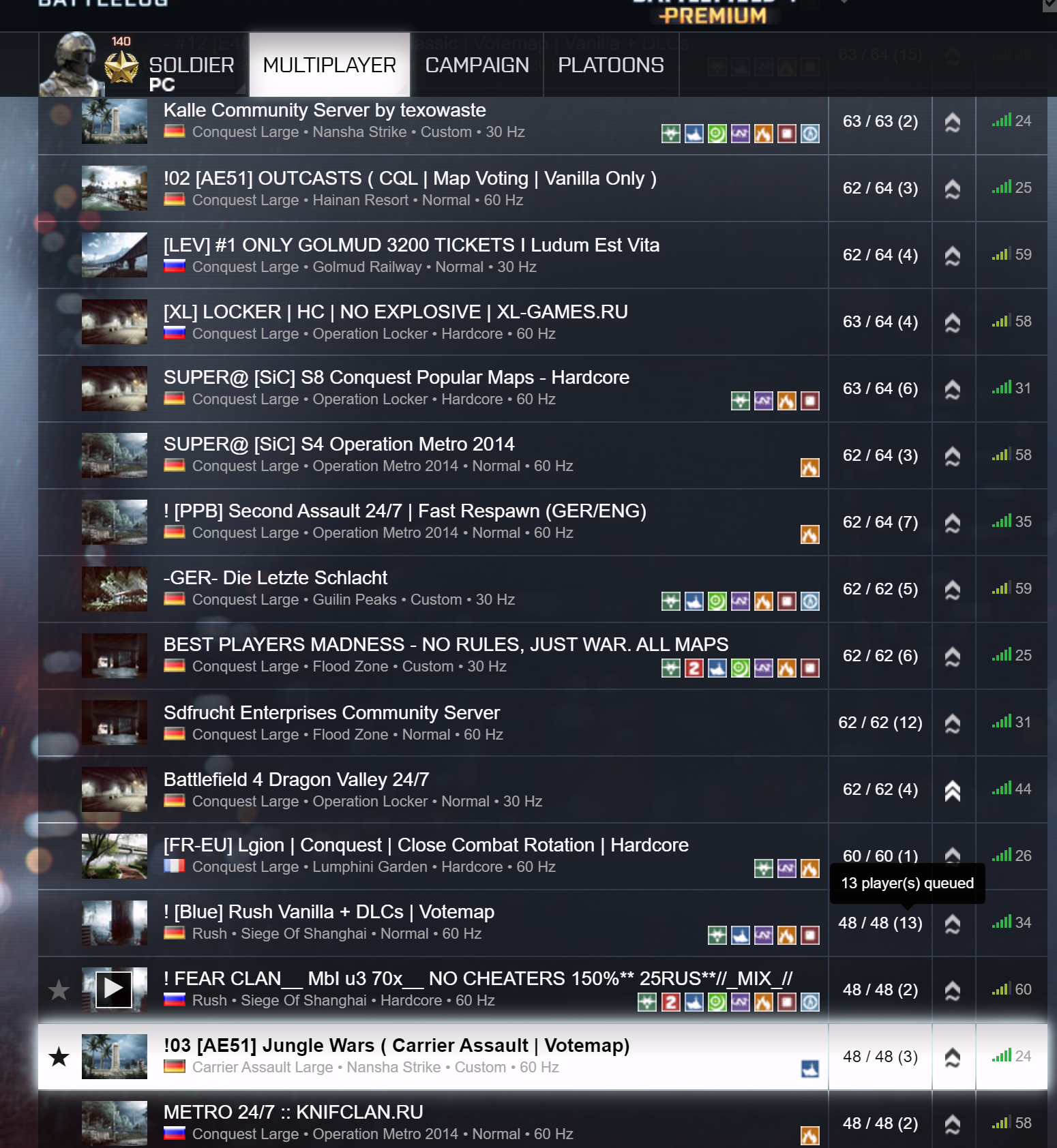
Task: Click the red number 2 icon on FEAR CLAN row
Action: pyautogui.click(x=671, y=1002)
